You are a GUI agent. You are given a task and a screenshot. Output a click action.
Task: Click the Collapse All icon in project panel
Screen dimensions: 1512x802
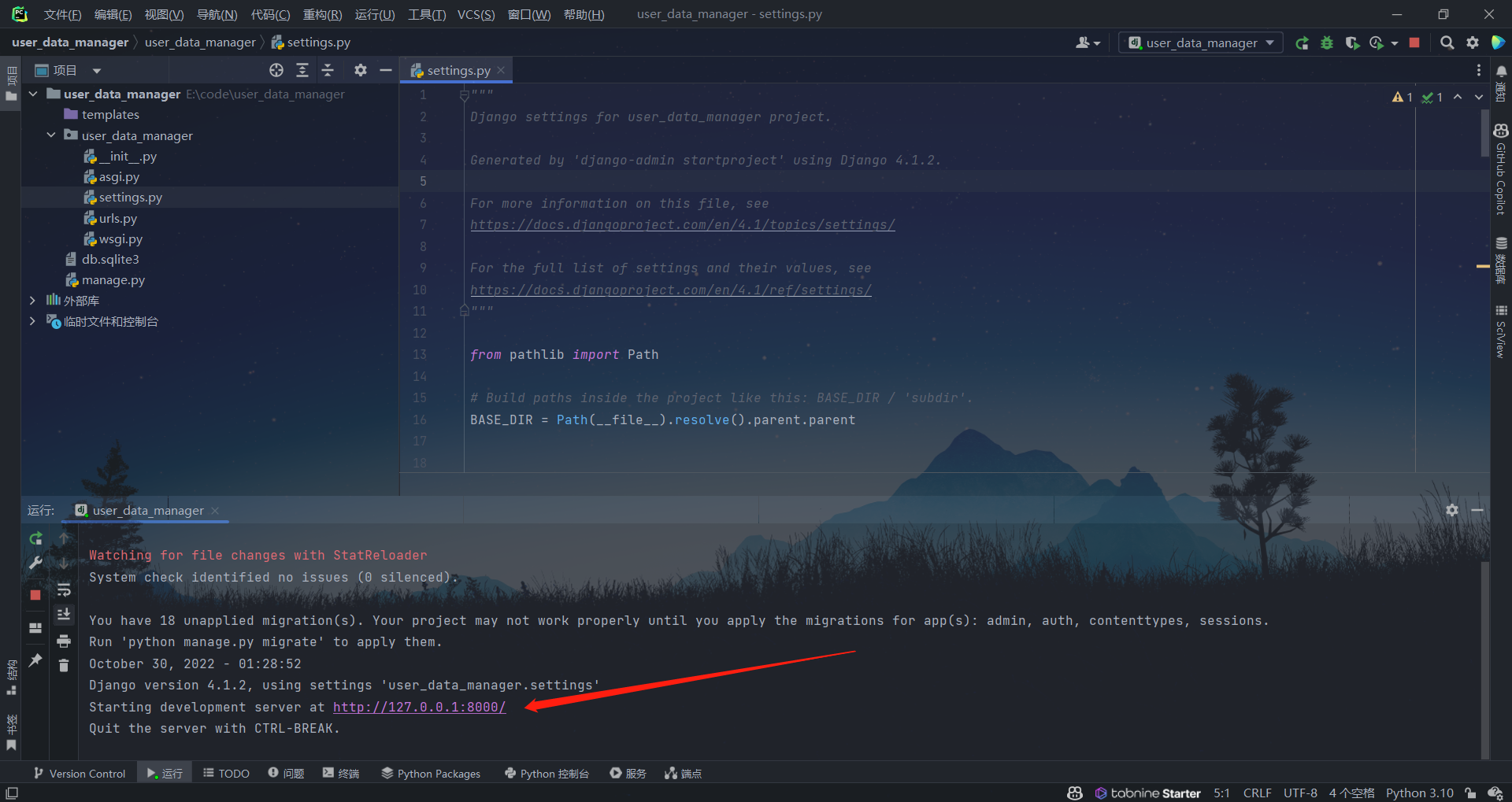[x=328, y=70]
